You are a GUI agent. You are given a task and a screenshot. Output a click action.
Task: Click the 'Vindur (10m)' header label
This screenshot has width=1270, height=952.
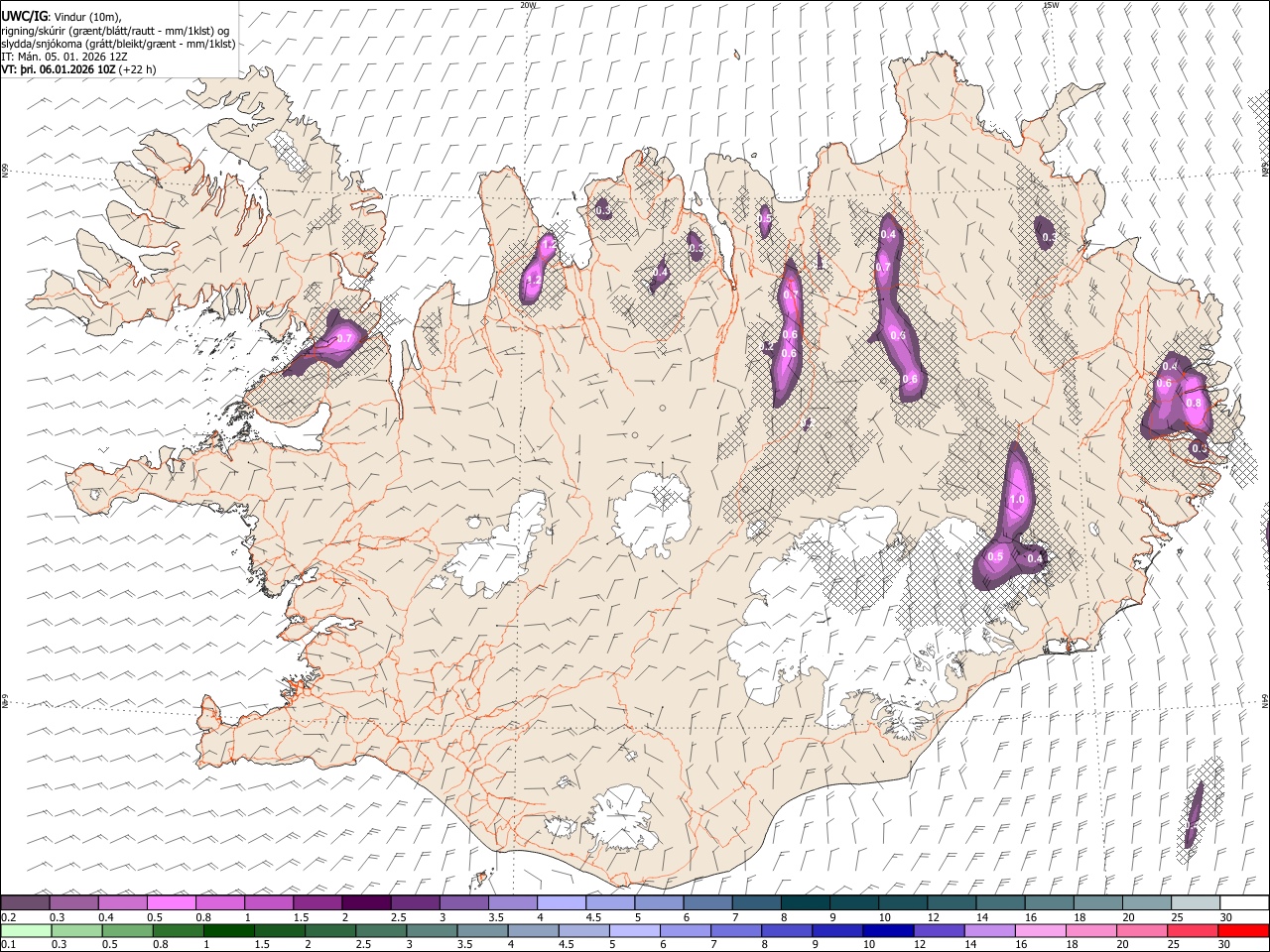pyautogui.click(x=88, y=17)
